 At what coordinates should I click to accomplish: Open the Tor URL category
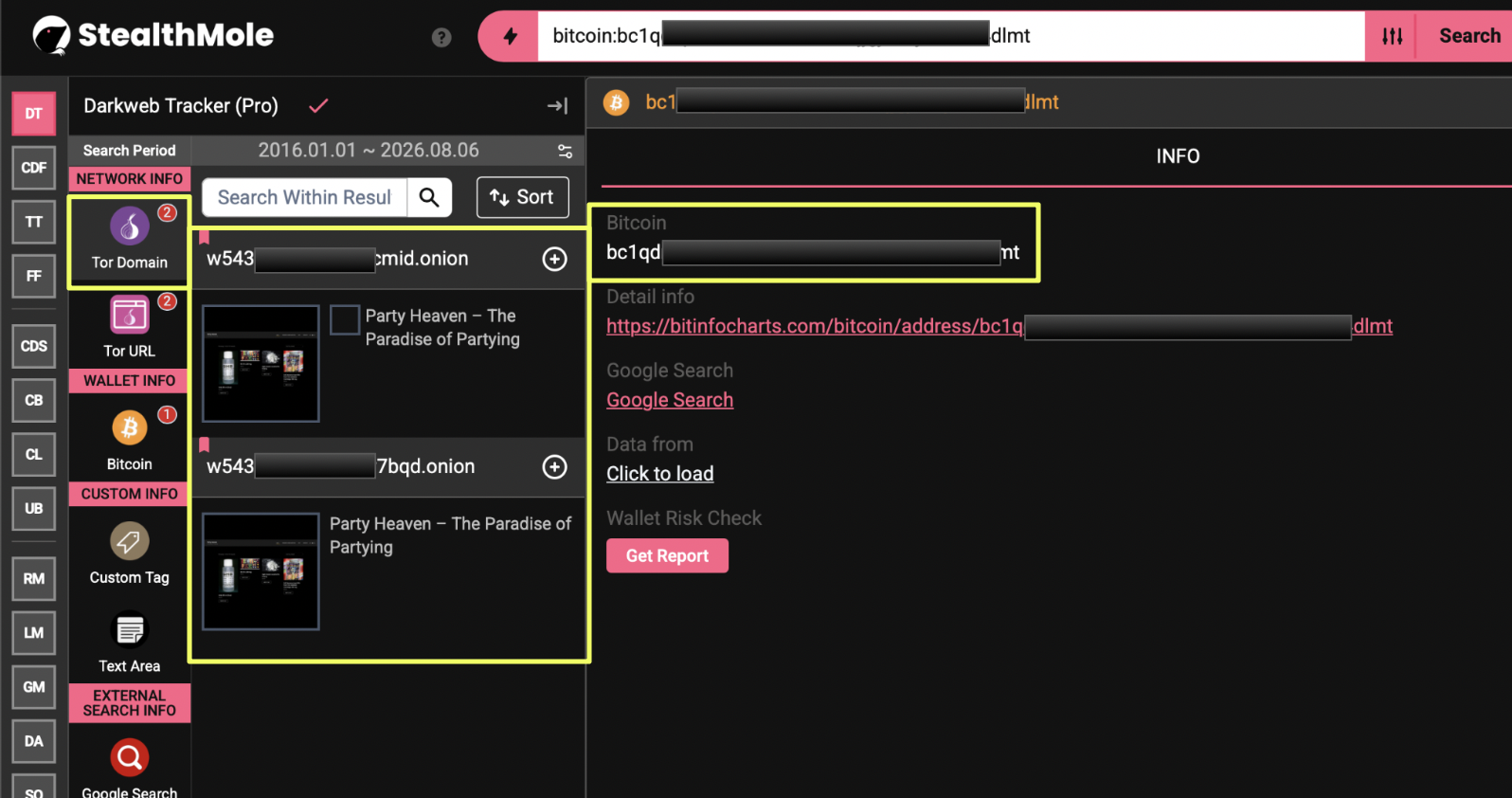point(130,328)
